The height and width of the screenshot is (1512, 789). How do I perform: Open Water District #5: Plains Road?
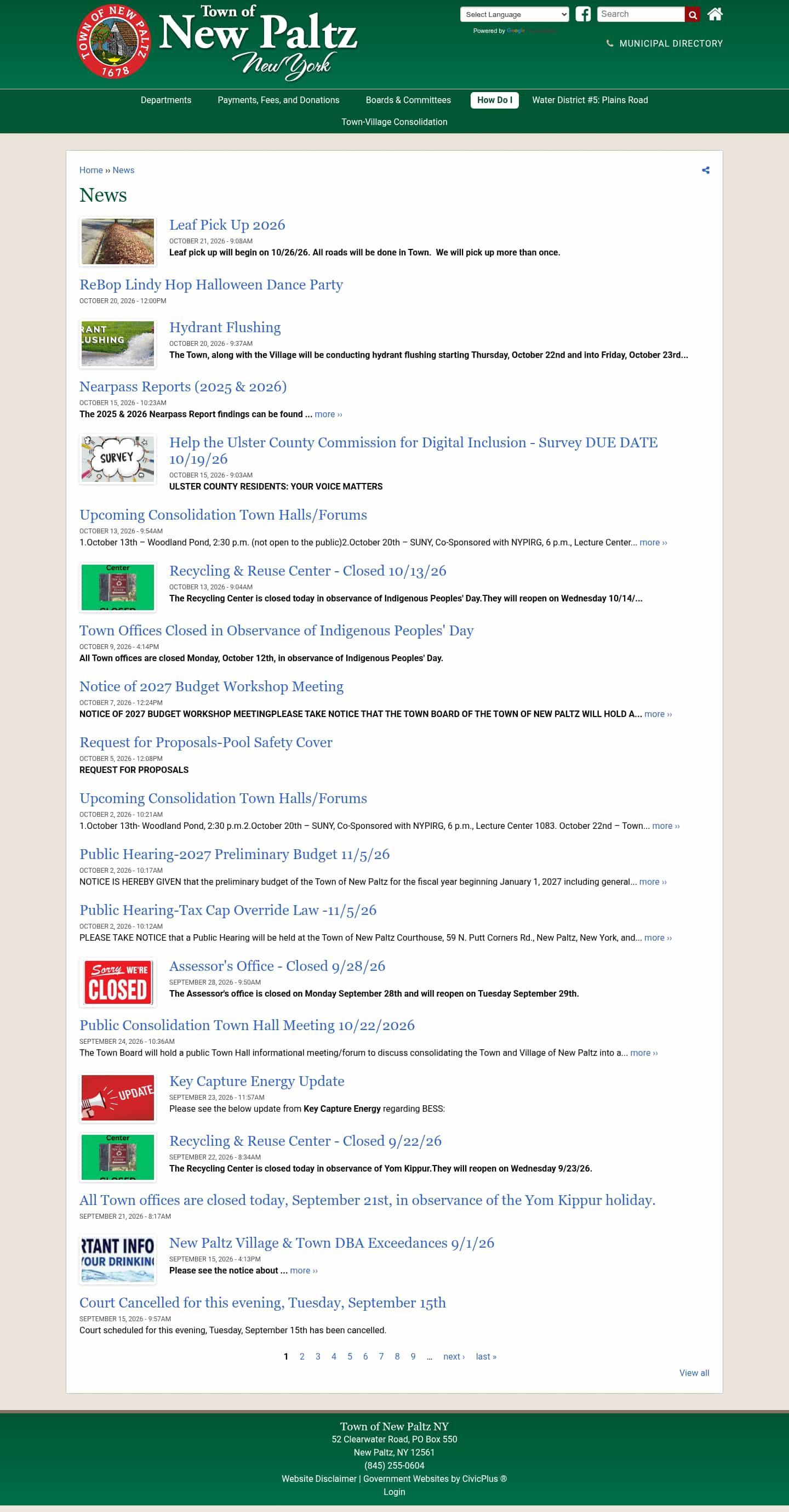point(590,100)
